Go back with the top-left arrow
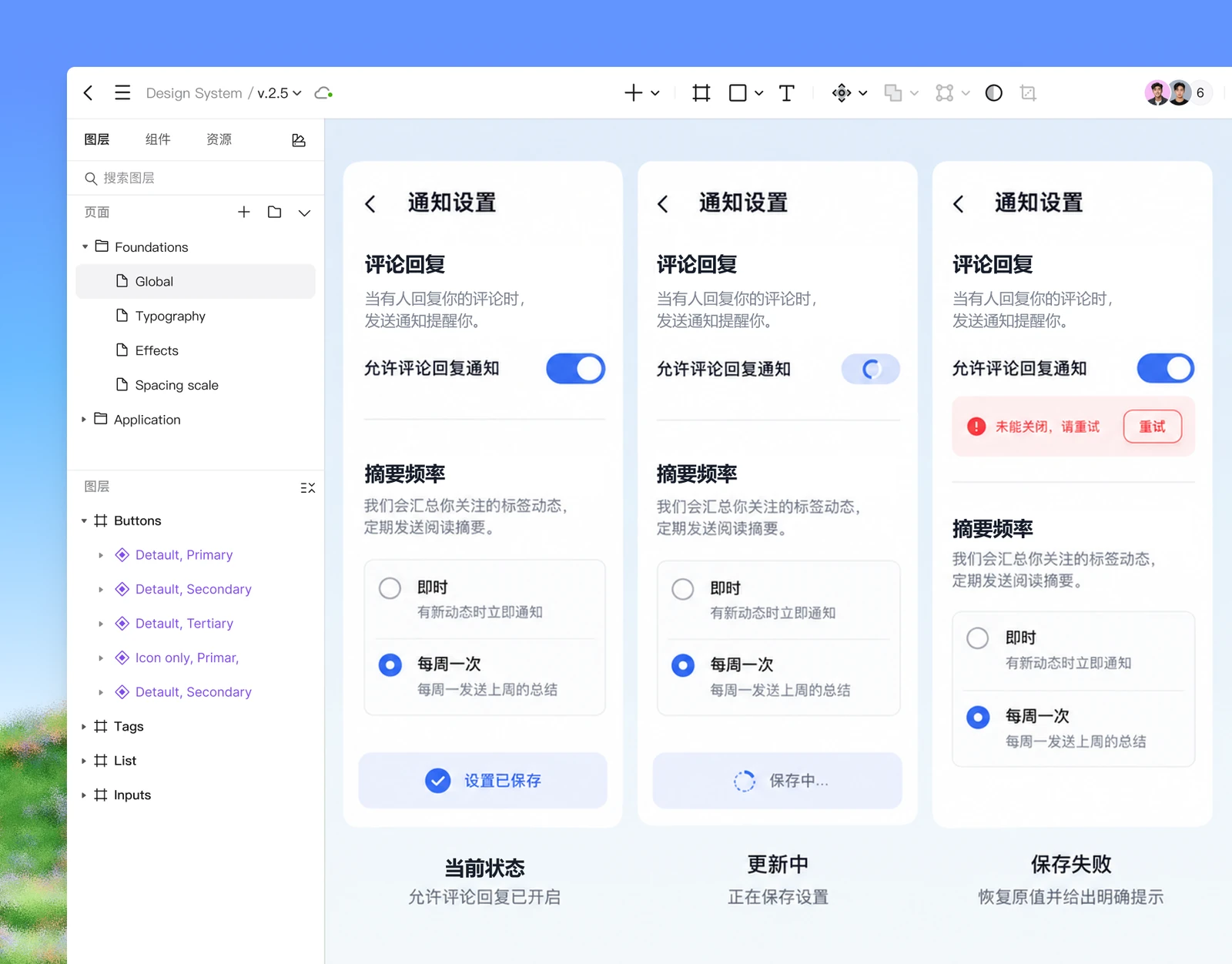 click(89, 93)
